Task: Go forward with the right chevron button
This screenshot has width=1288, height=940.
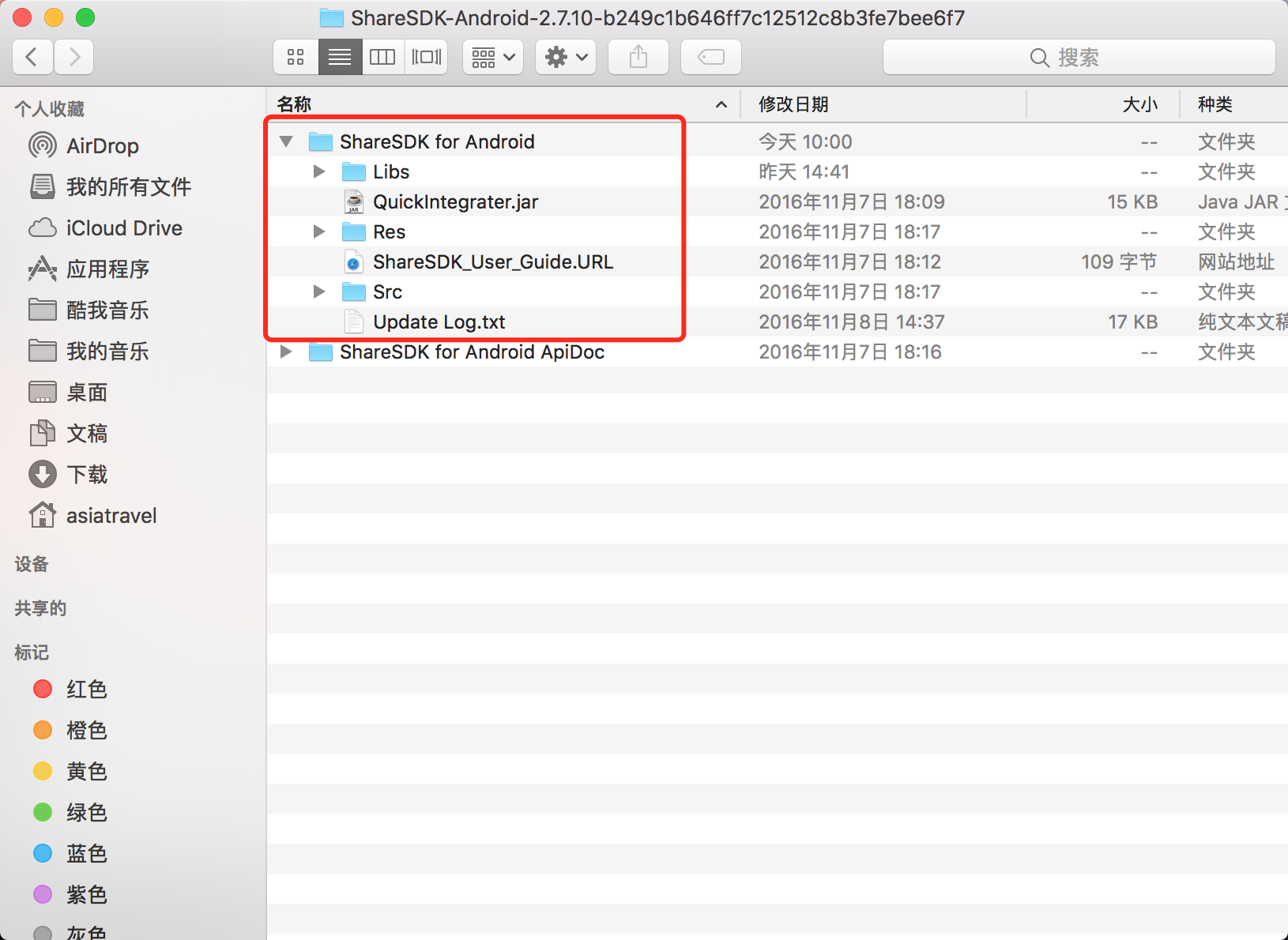Action: 74,57
